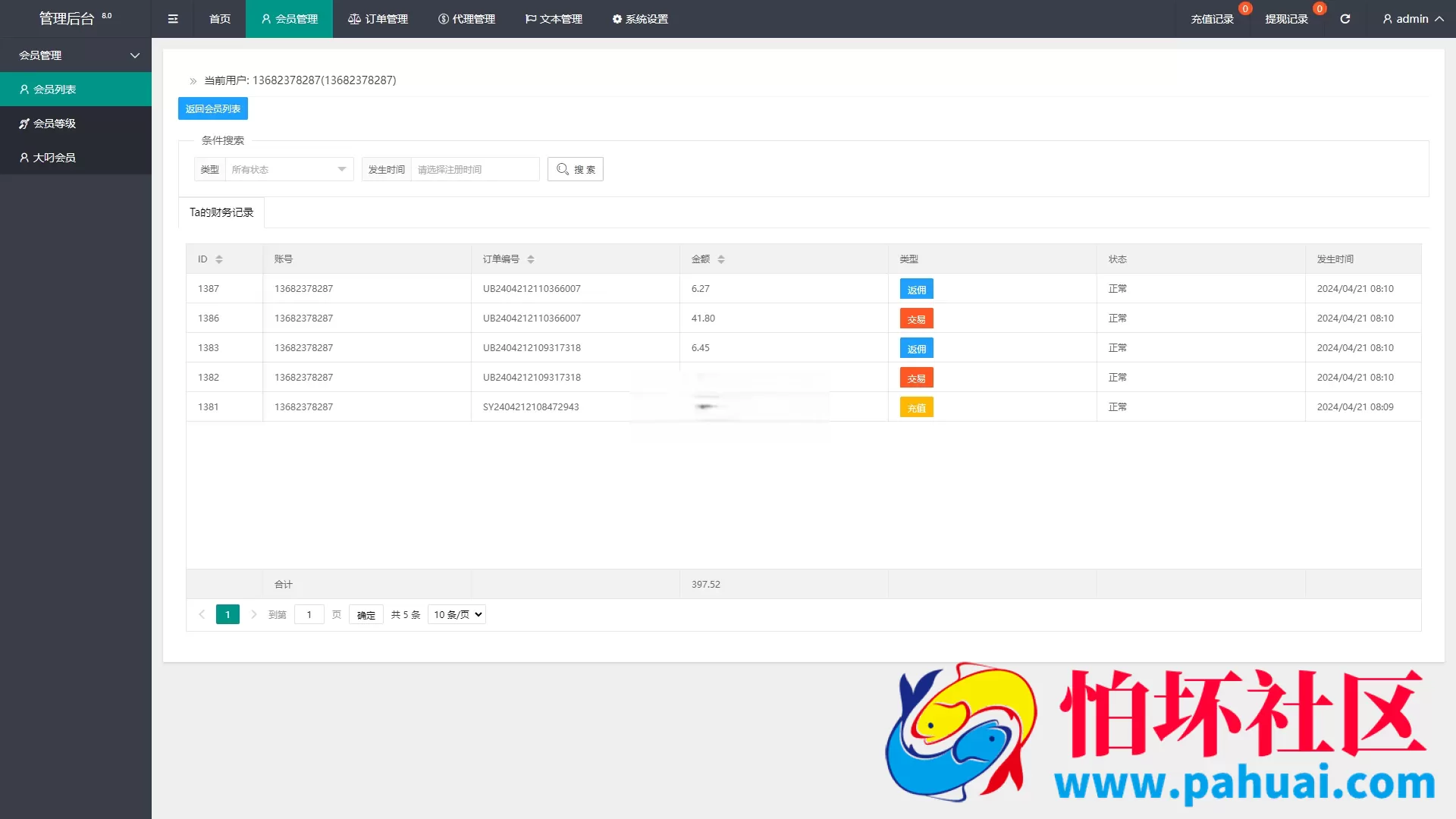
Task: Open the order management menu
Action: 378,19
